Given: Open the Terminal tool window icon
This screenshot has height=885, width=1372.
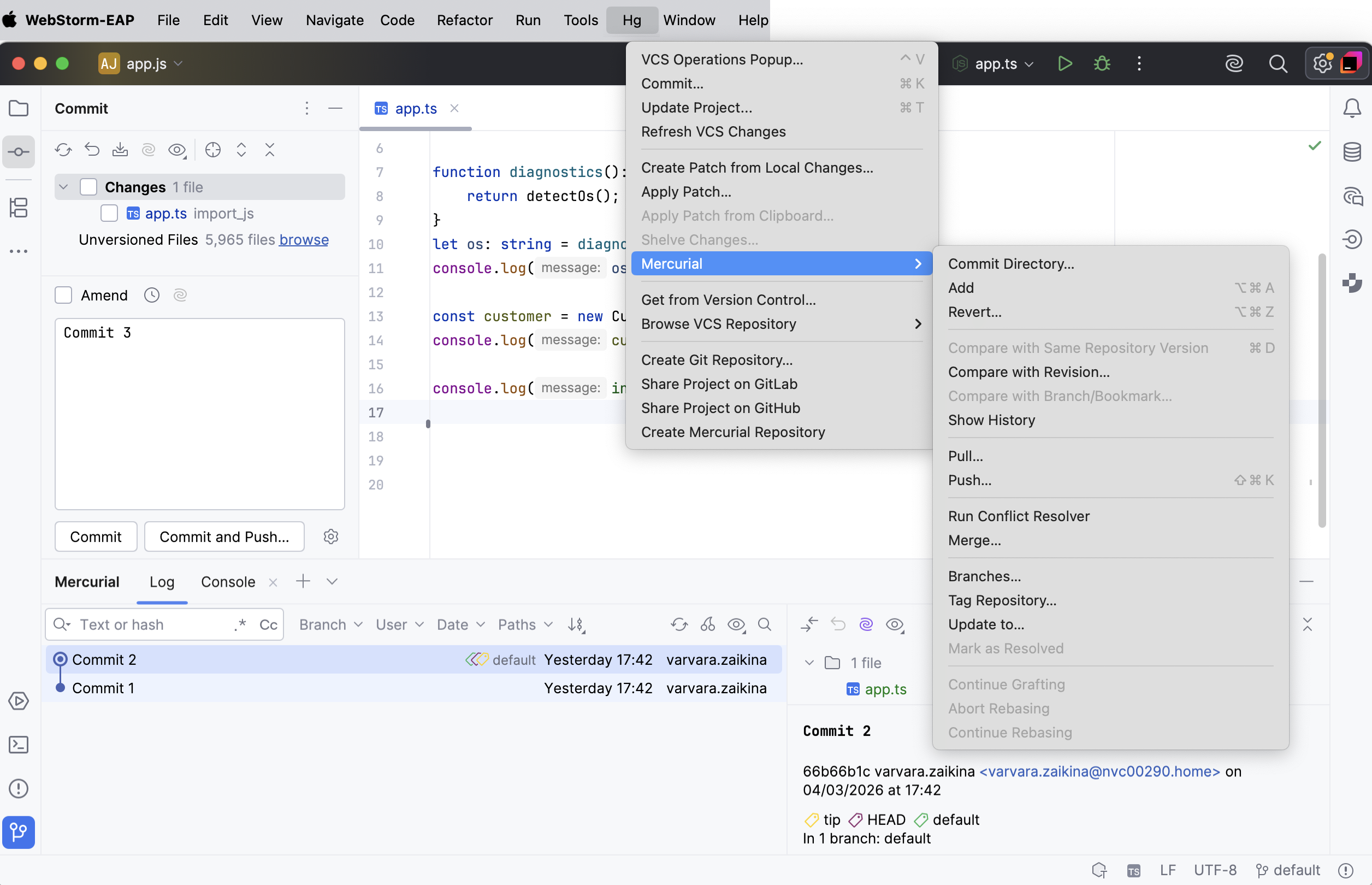Looking at the screenshot, I should click(x=19, y=745).
